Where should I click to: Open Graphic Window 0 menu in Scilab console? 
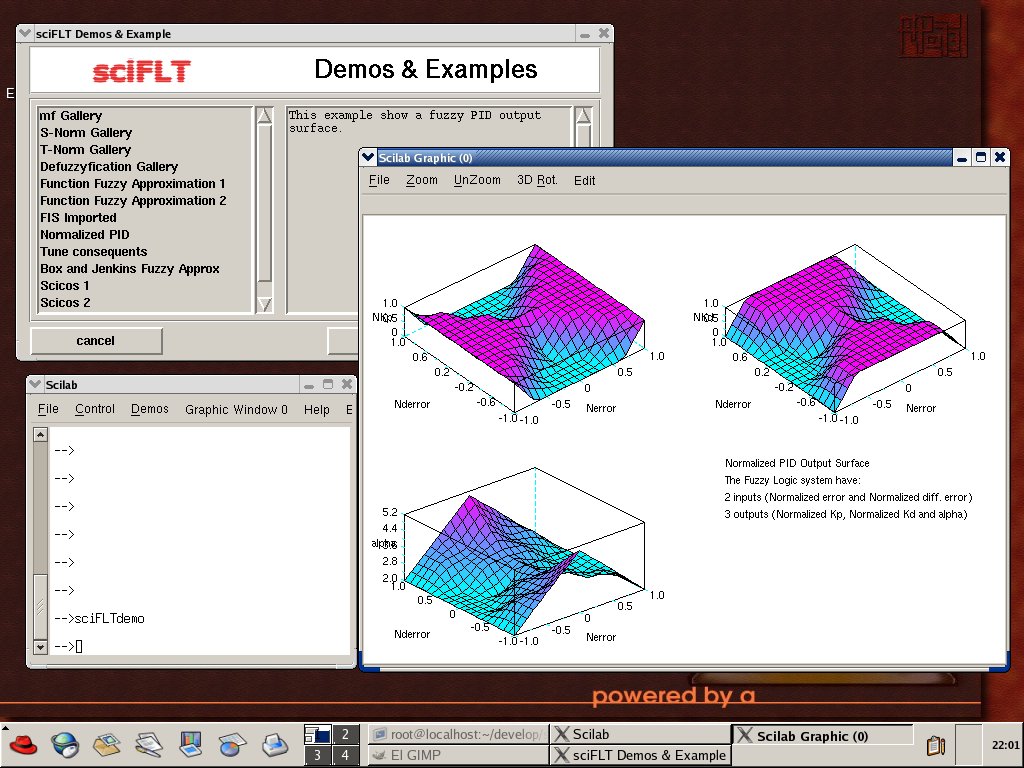236,409
